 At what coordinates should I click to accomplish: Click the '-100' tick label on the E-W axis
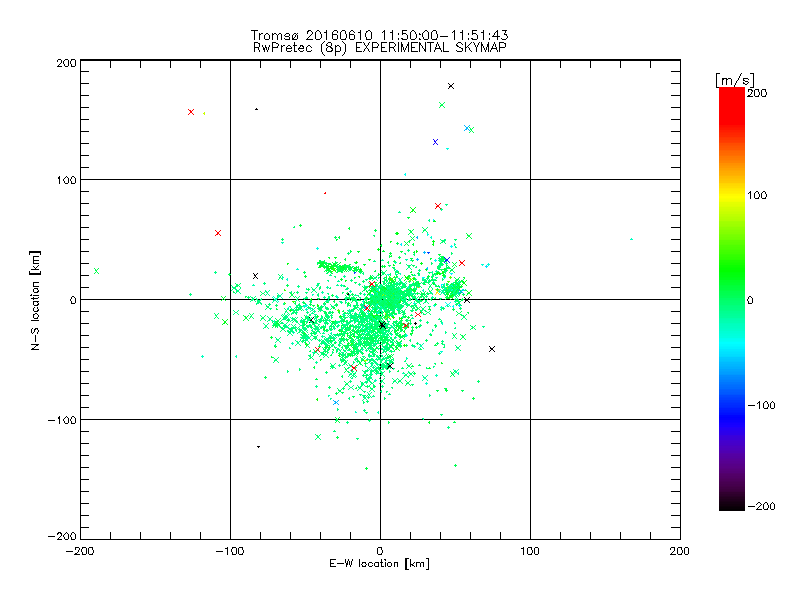230,551
